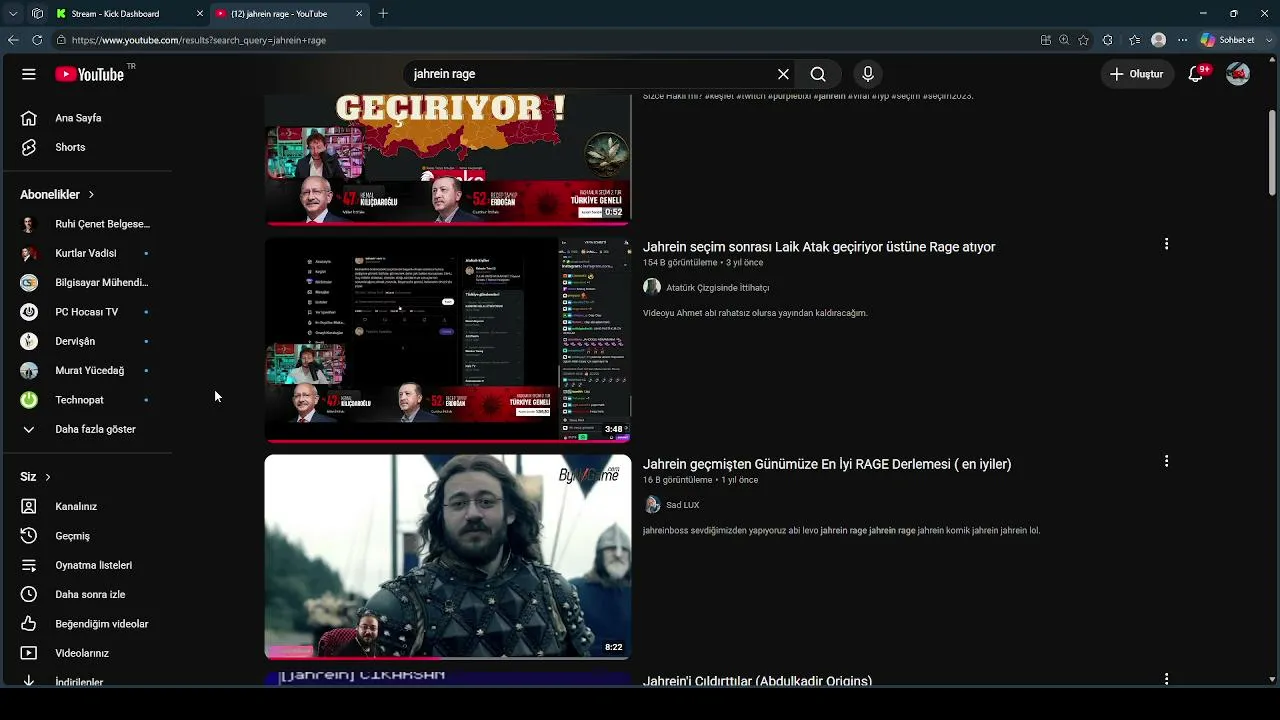This screenshot has width=1280, height=720.
Task: Run the search with the magnifier button
Action: coord(818,74)
